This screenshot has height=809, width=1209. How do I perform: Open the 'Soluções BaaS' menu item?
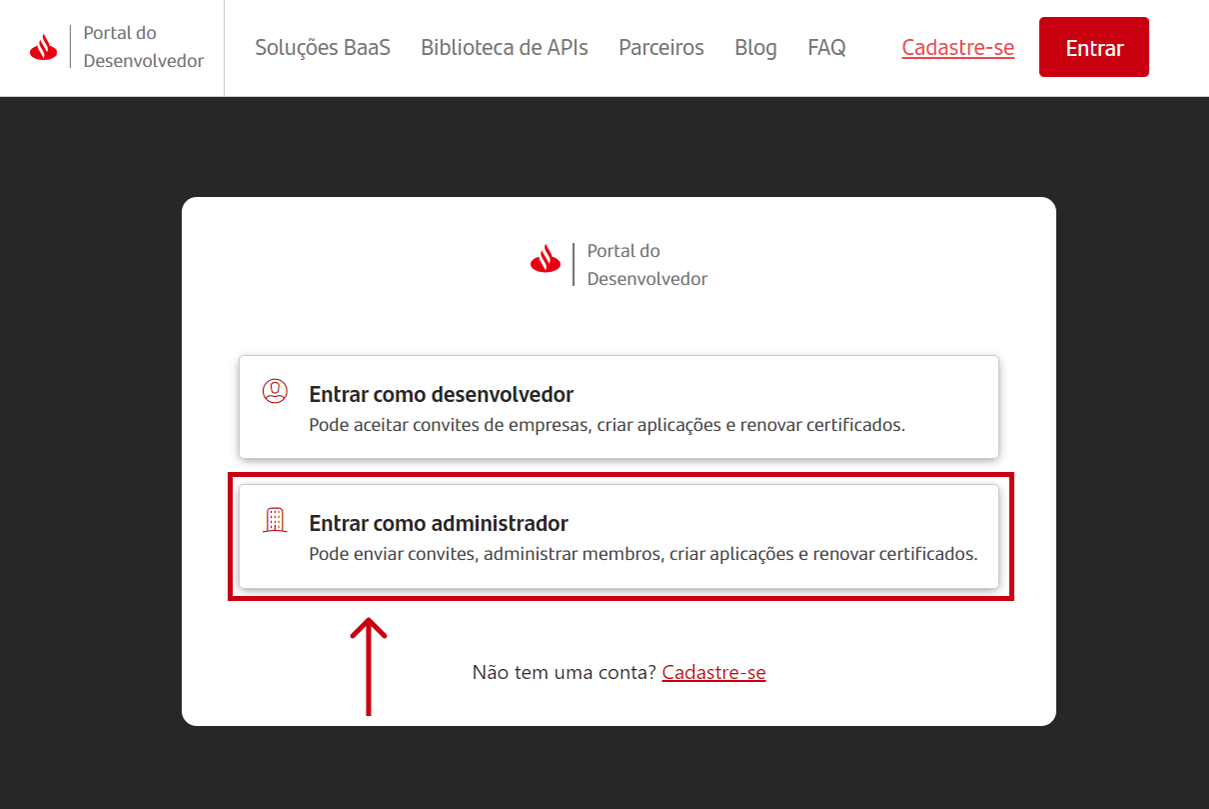click(322, 46)
